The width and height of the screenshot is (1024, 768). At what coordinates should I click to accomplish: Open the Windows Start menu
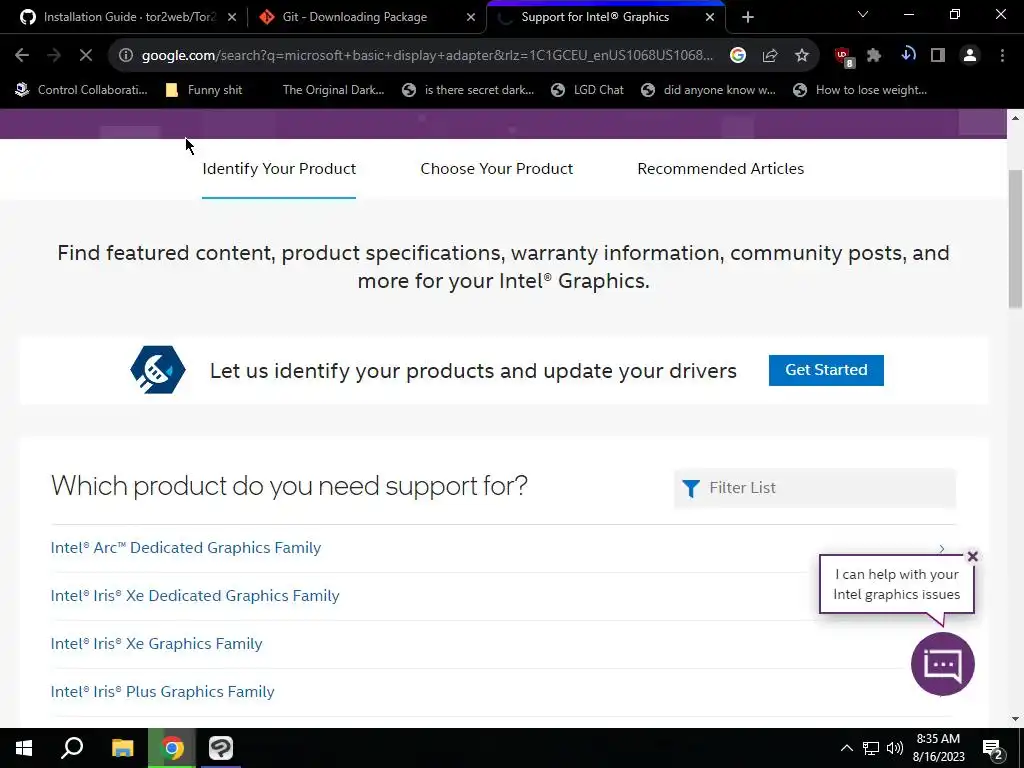[x=24, y=748]
